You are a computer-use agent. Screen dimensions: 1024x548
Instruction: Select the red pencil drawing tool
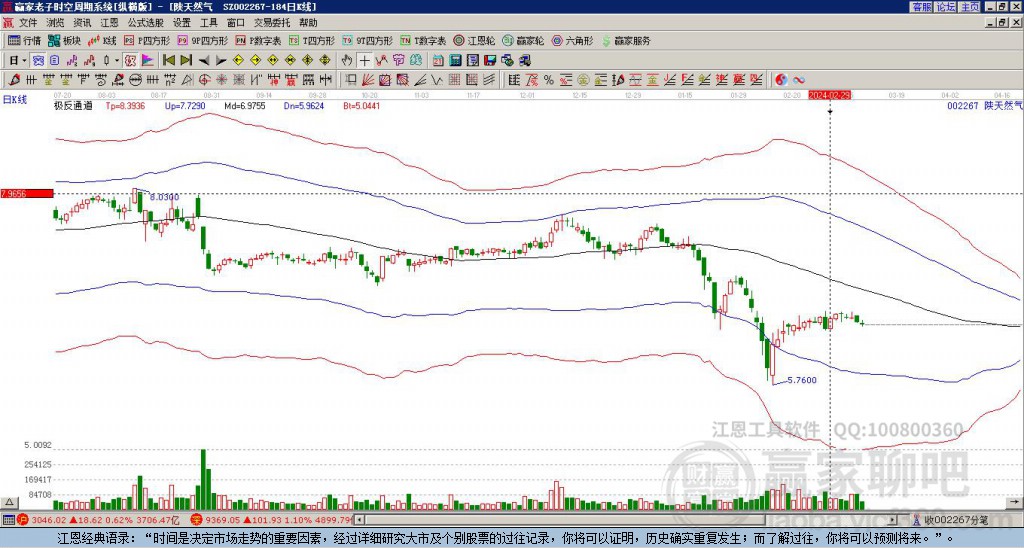pos(14,80)
